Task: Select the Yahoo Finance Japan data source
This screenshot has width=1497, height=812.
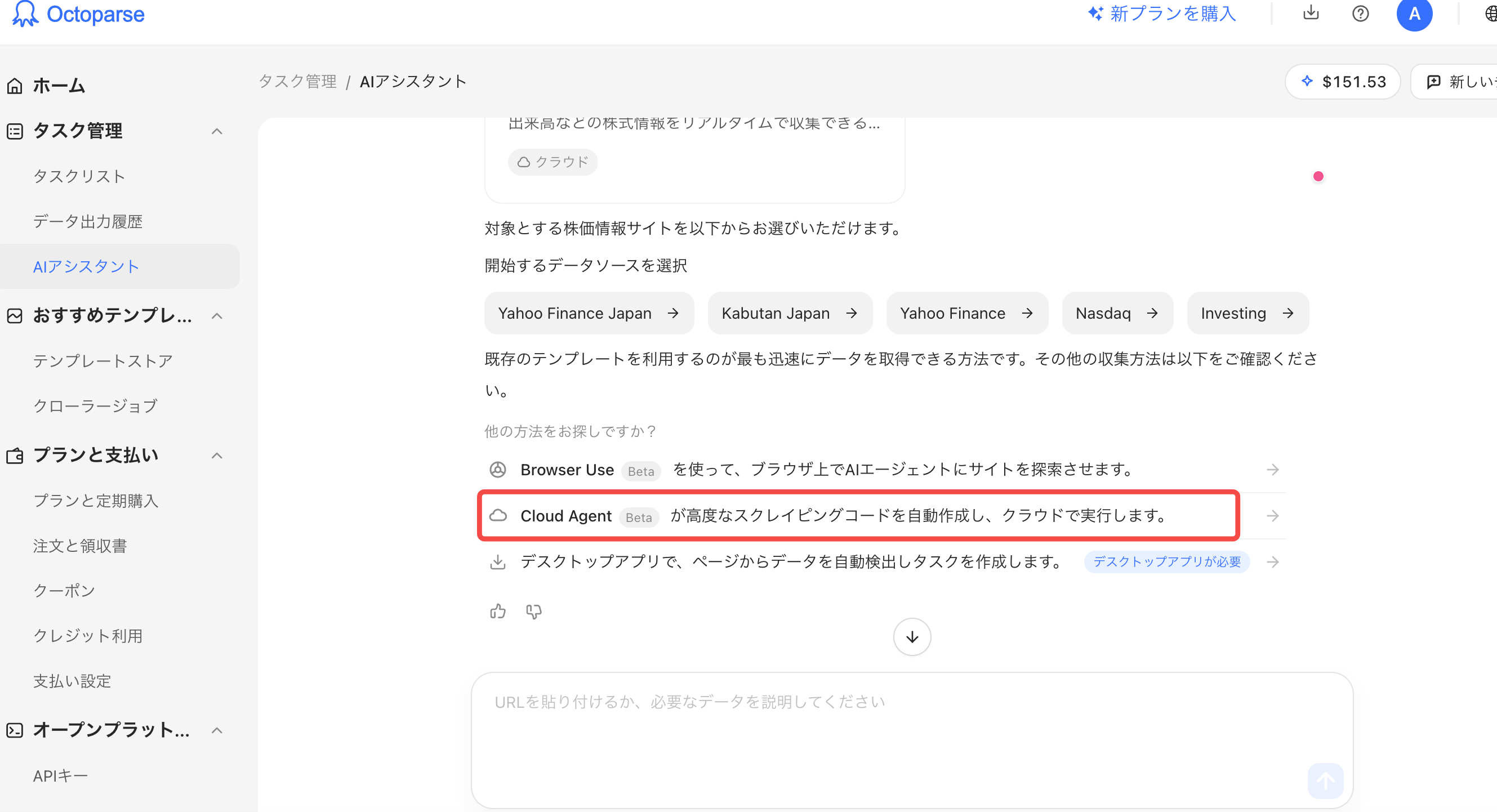Action: pyautogui.click(x=589, y=313)
